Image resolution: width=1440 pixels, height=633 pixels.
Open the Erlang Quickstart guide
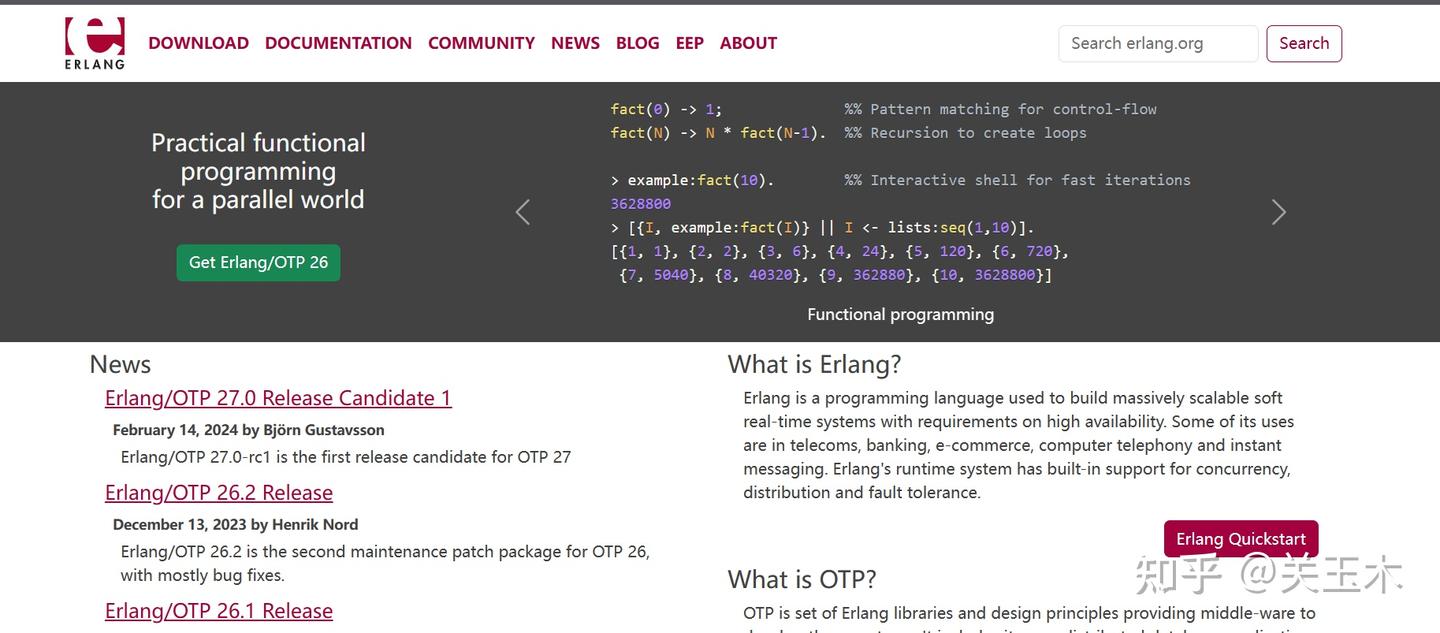[1240, 538]
